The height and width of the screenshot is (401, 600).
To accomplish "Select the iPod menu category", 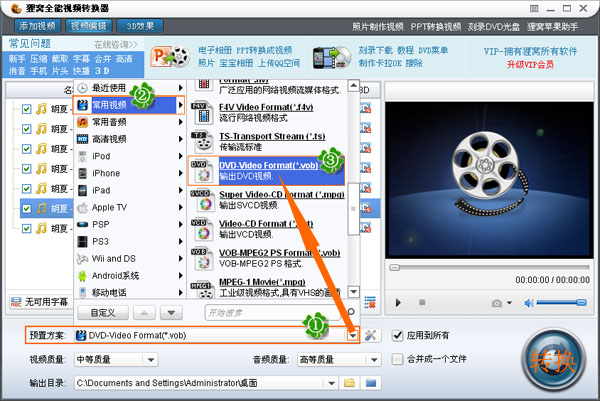I will [129, 156].
